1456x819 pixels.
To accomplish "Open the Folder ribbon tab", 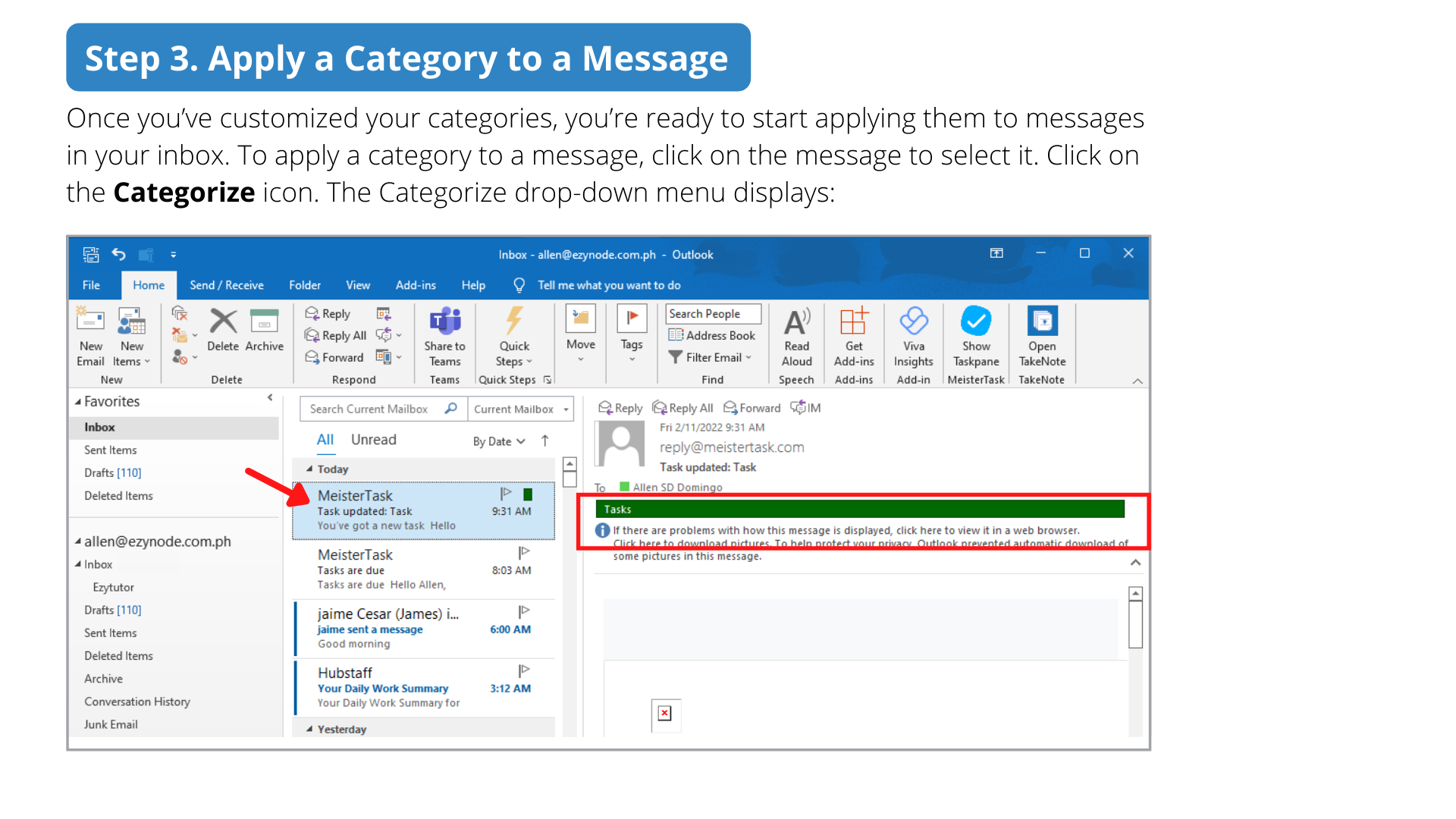I will coord(305,285).
